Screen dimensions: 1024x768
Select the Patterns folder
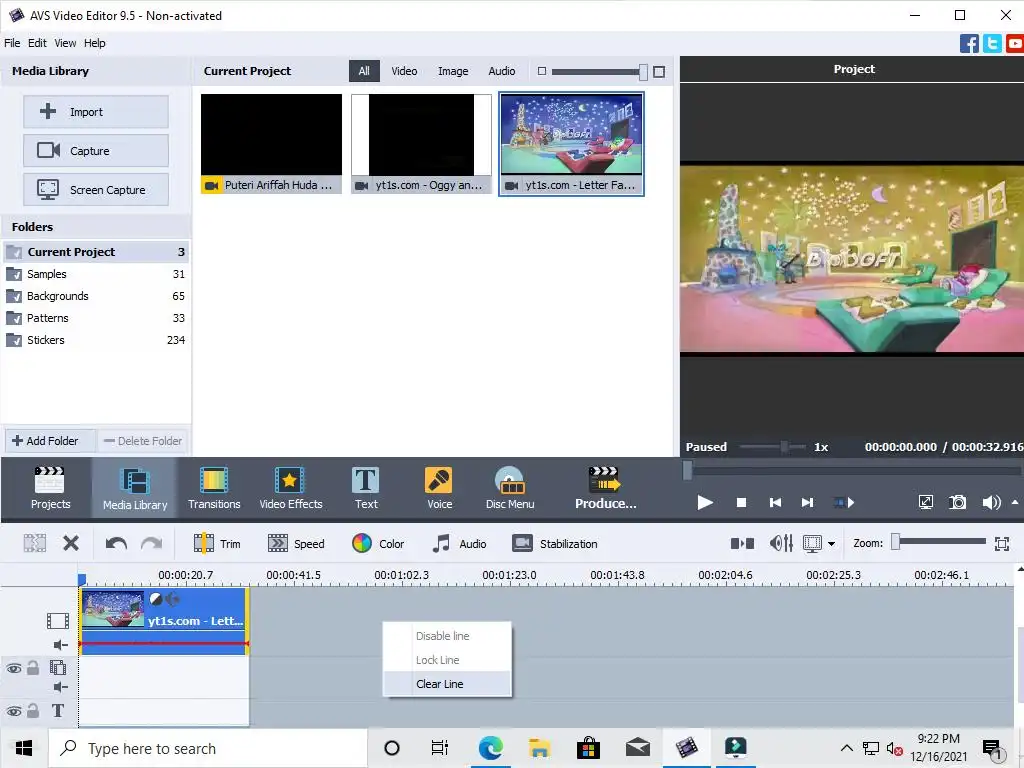point(95,318)
